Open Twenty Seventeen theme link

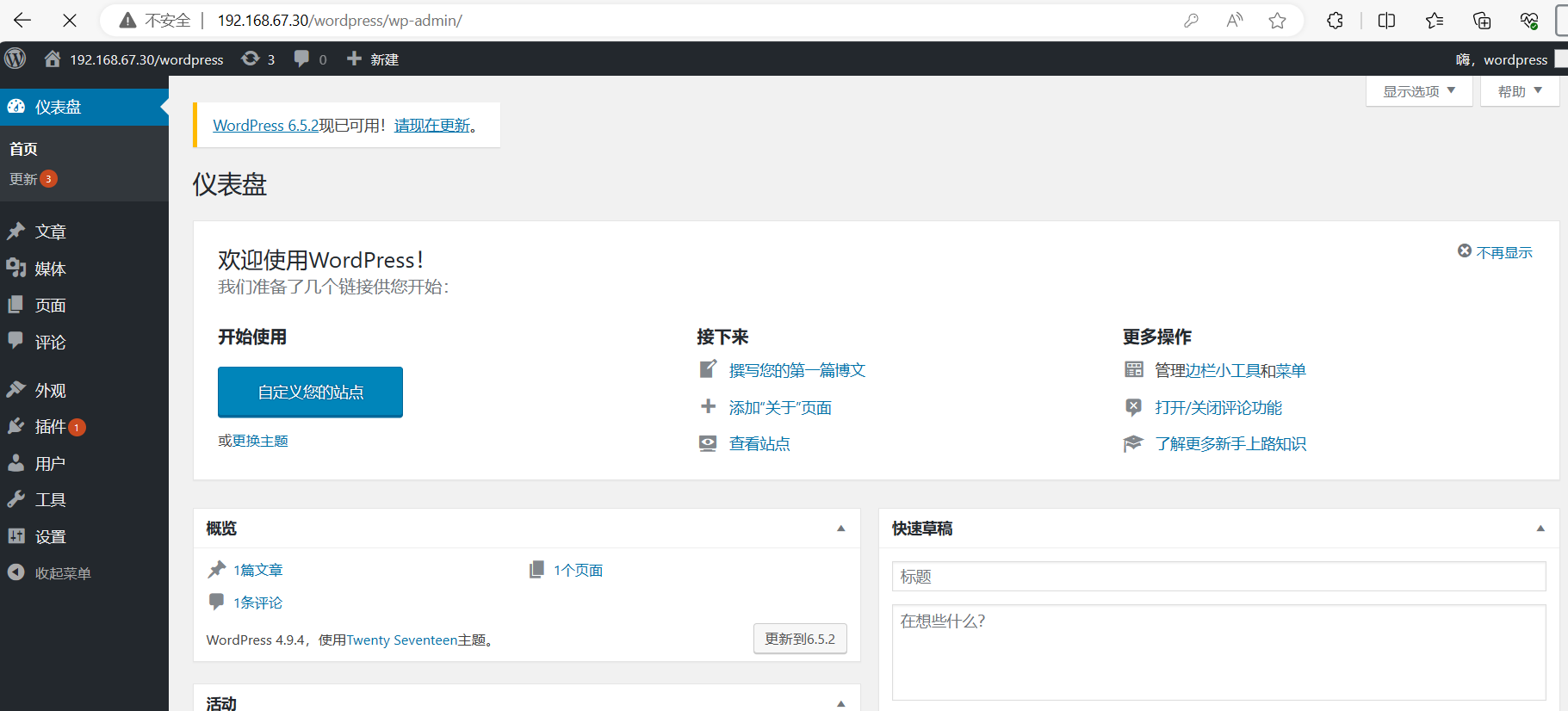click(x=402, y=640)
